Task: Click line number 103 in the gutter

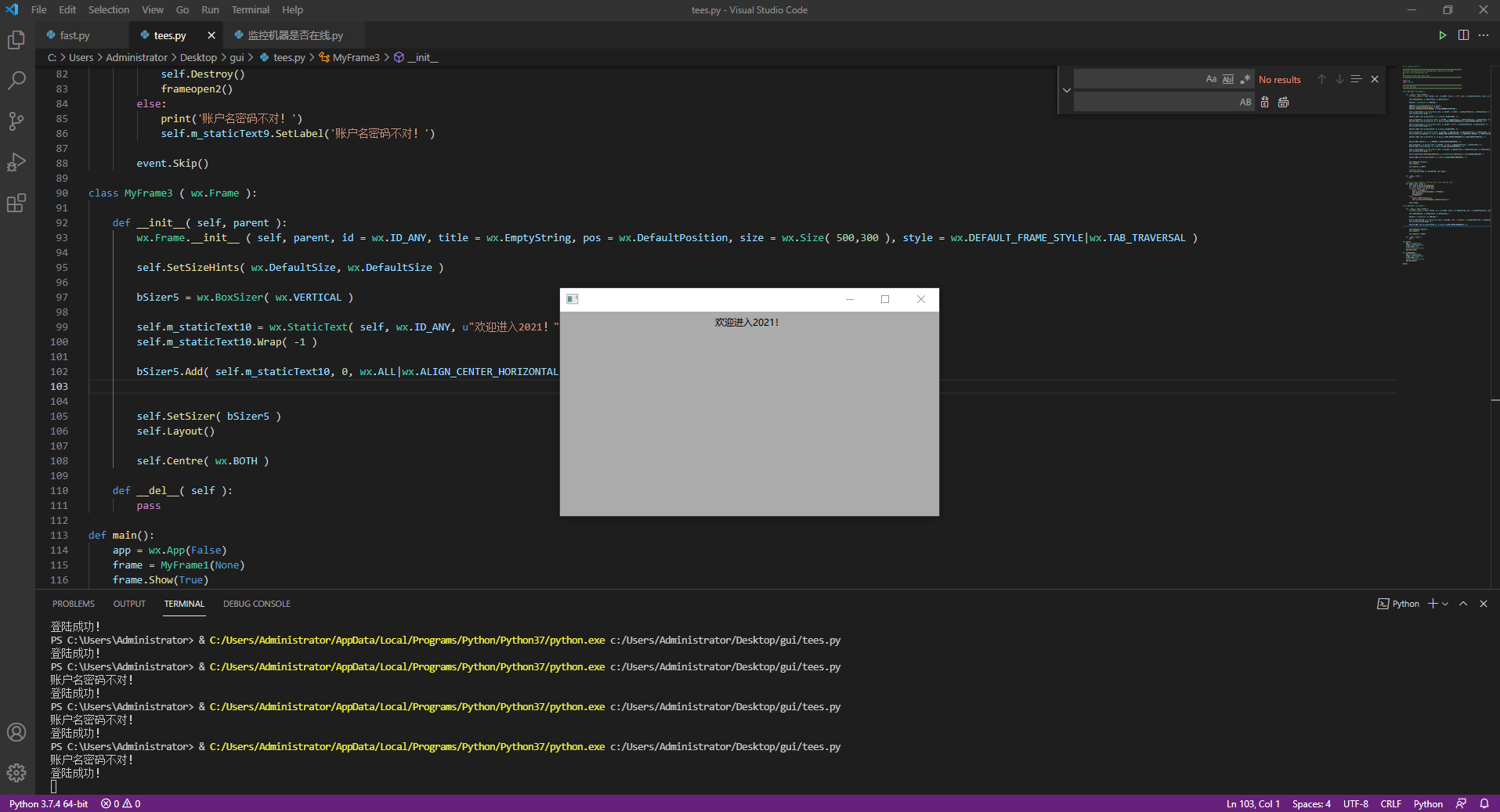Action: (60, 386)
